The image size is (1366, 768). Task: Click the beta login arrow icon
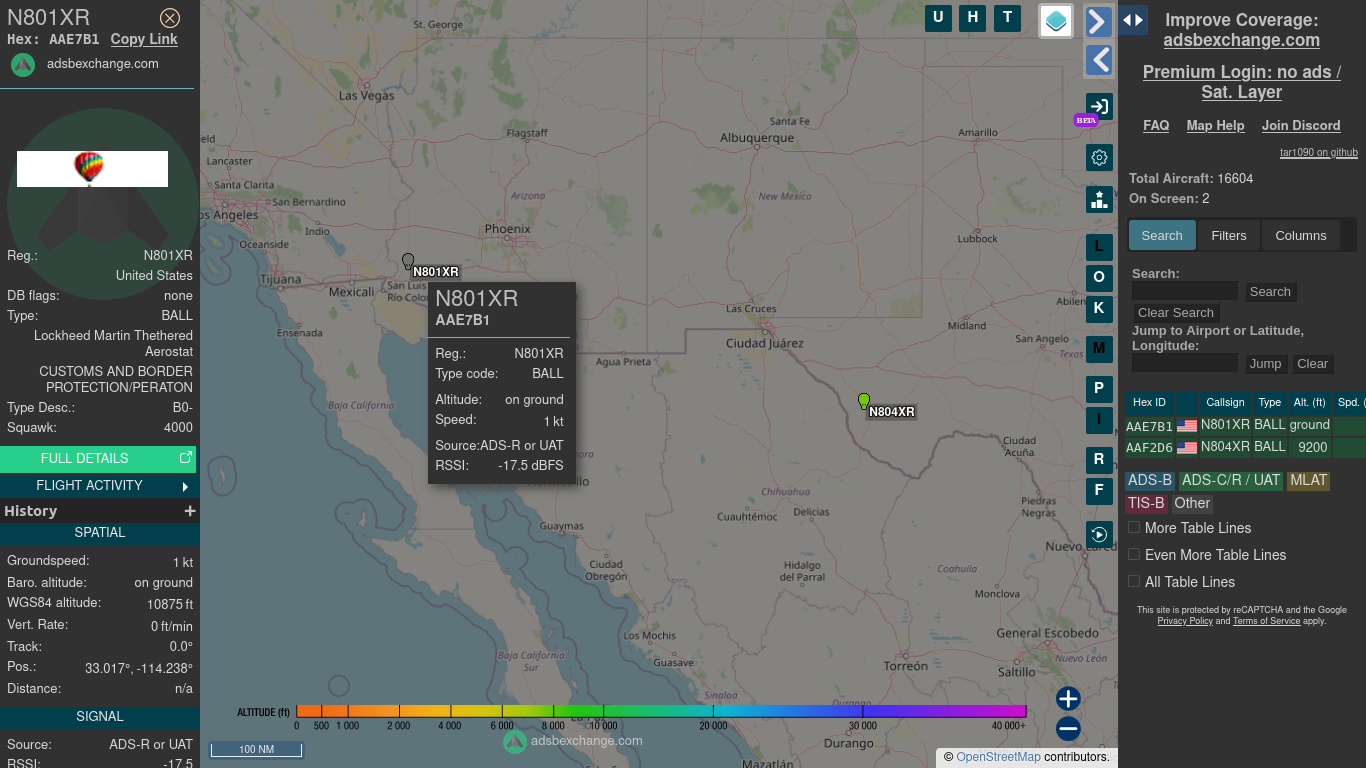click(x=1099, y=106)
